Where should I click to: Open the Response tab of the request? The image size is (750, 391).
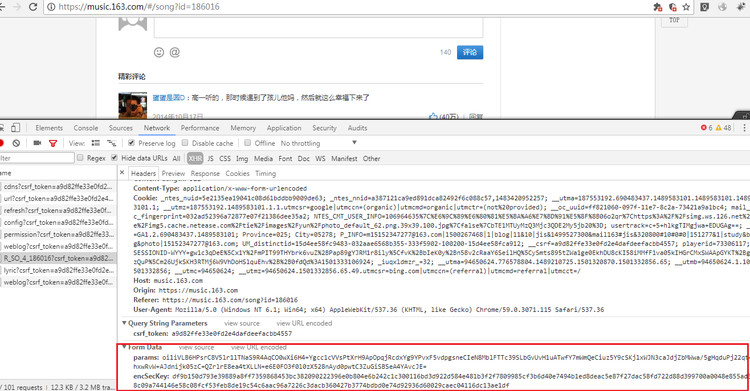pos(205,173)
